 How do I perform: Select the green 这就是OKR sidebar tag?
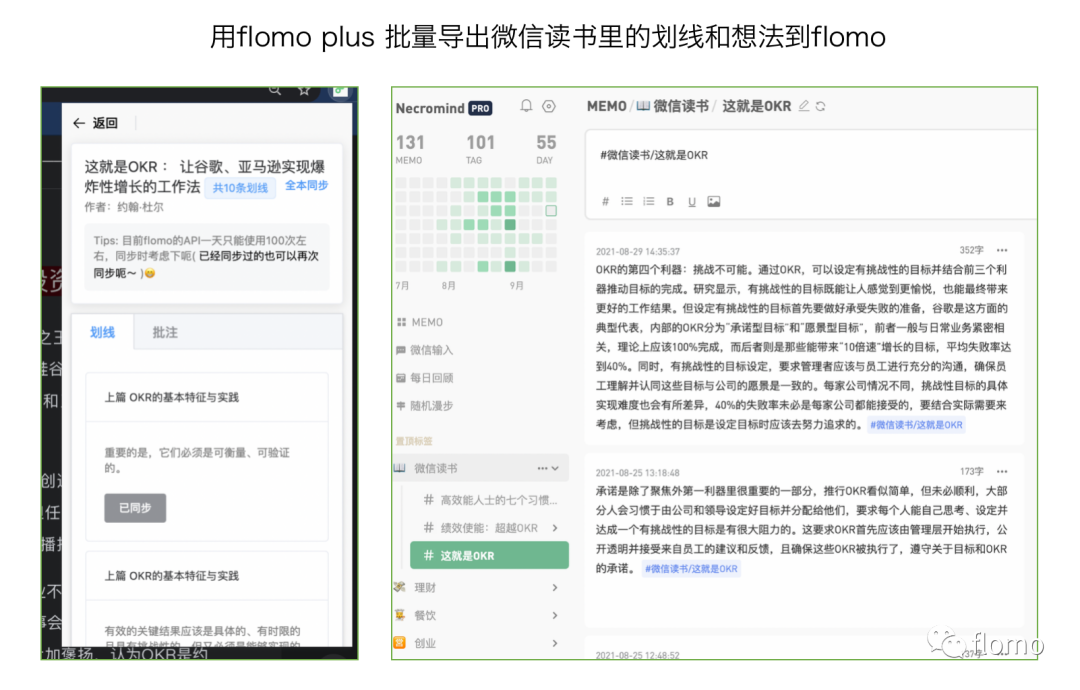[x=489, y=556]
